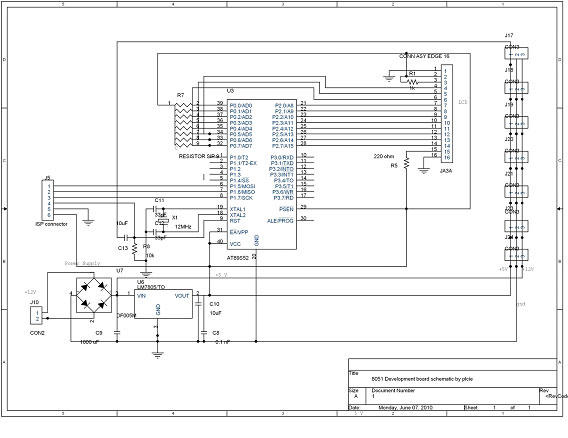Click the '1000uF' capacitor value
The width and height of the screenshot is (568, 438).
click(x=89, y=342)
